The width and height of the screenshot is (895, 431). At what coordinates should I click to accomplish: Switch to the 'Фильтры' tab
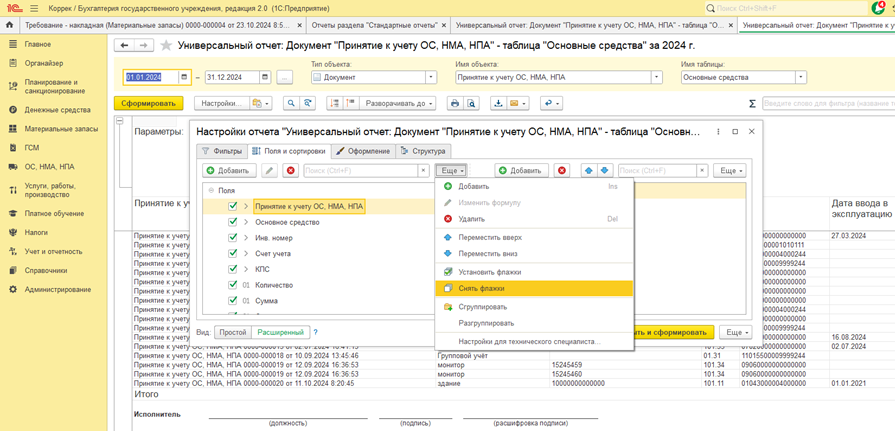222,151
